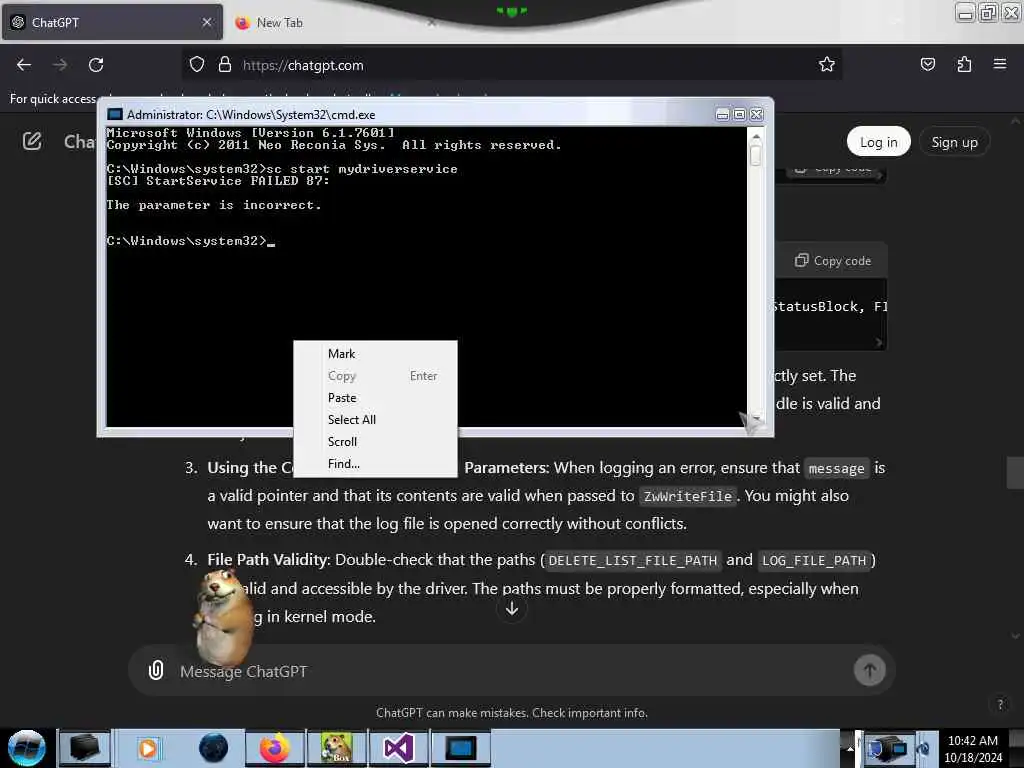Image resolution: width=1024 pixels, height=768 pixels.
Task: Open the Firefox hamburger application menu
Action: 1000,64
